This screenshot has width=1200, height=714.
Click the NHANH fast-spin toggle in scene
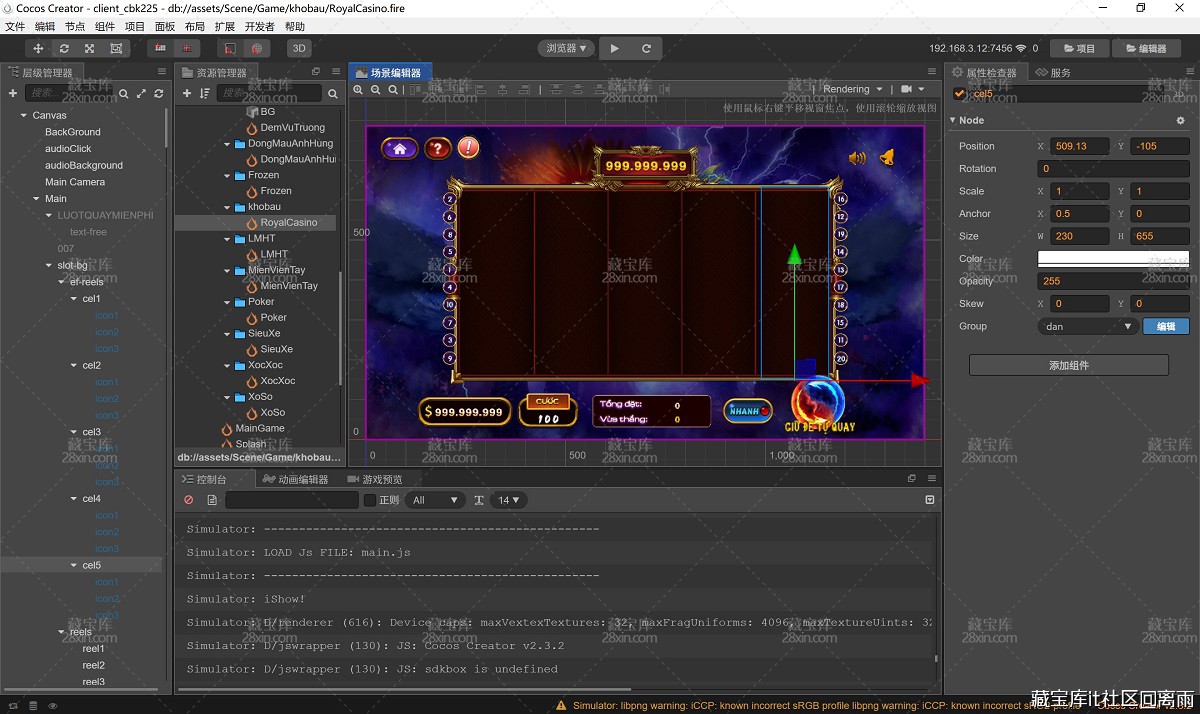click(748, 410)
